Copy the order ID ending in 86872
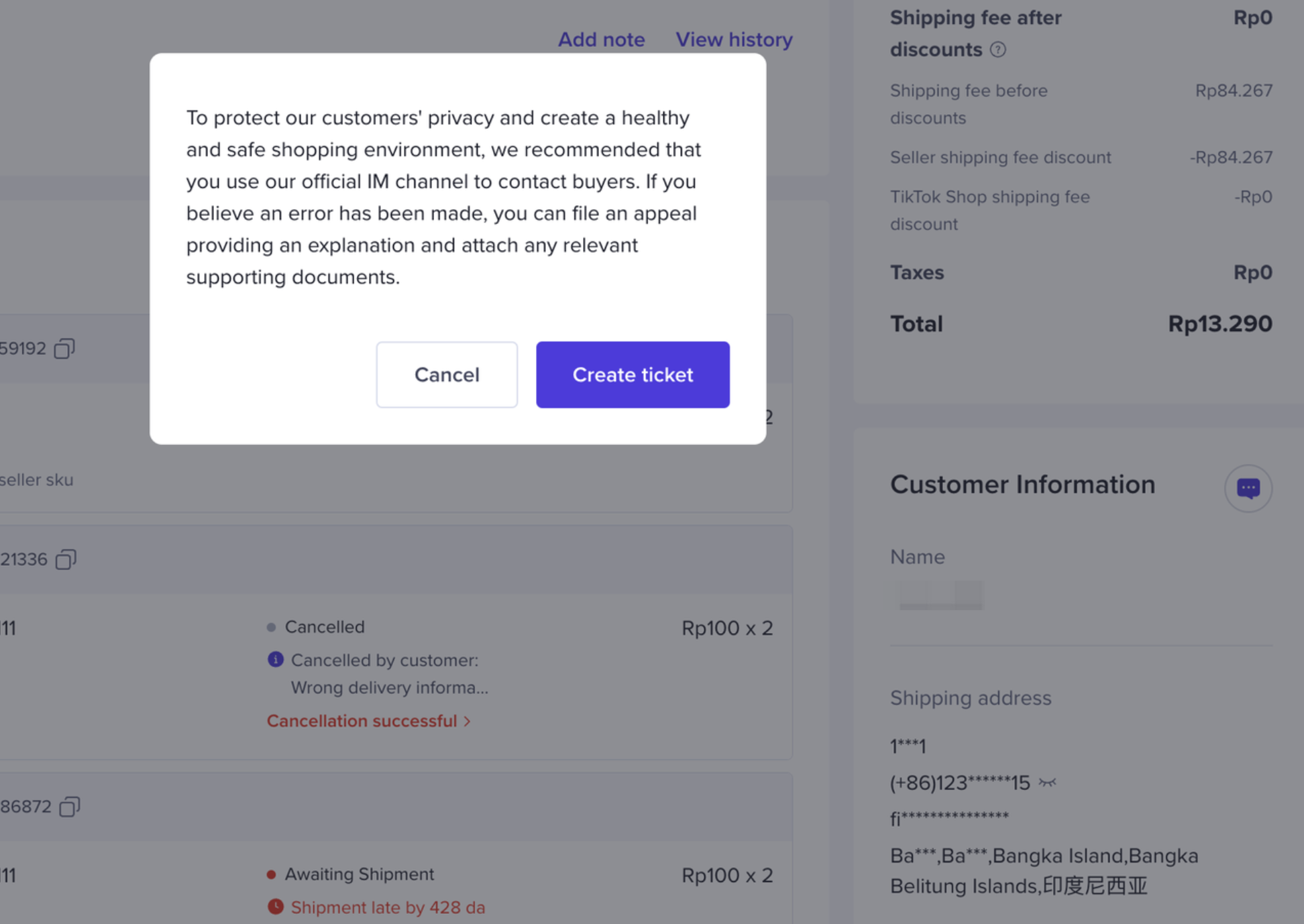Viewport: 1304px width, 924px height. [x=69, y=807]
